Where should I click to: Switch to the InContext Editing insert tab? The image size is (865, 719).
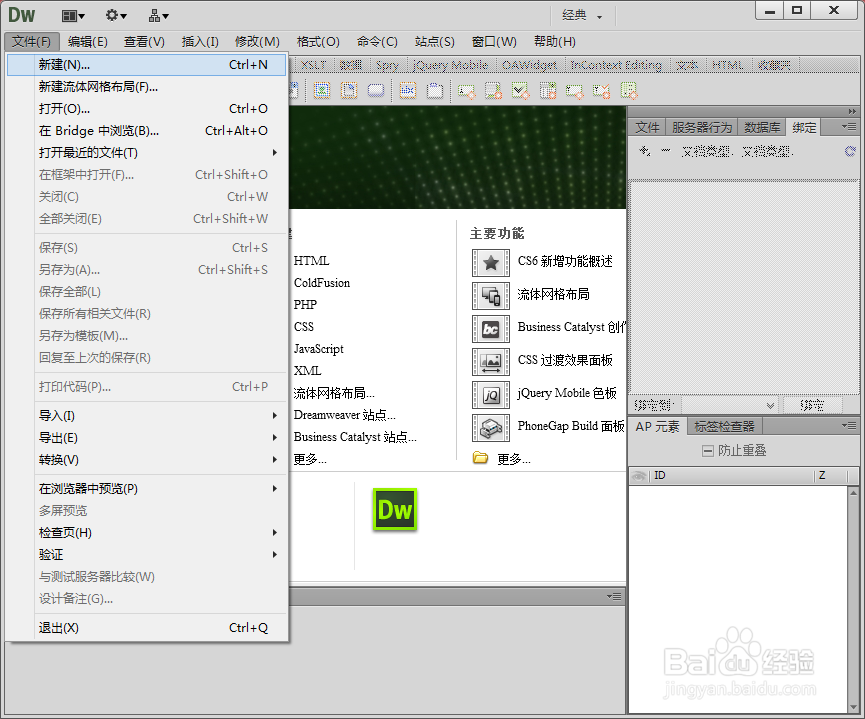tap(616, 65)
